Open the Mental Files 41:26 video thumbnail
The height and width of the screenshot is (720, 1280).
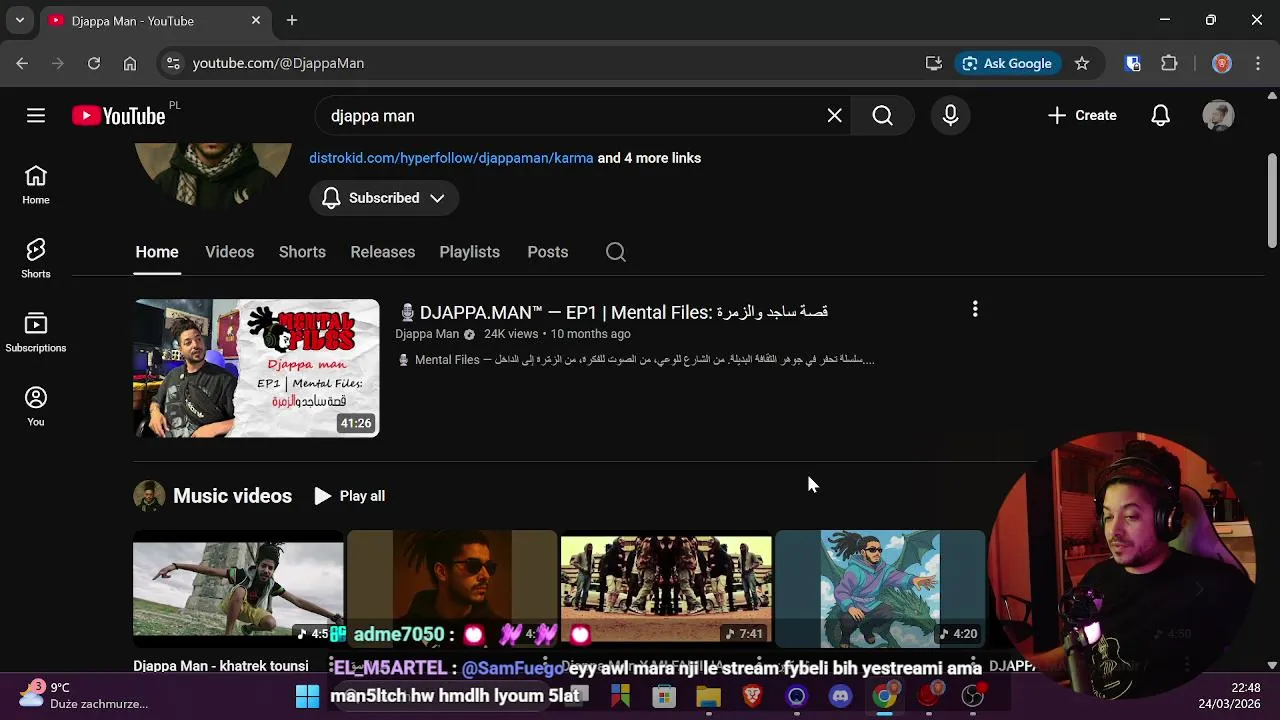(257, 368)
